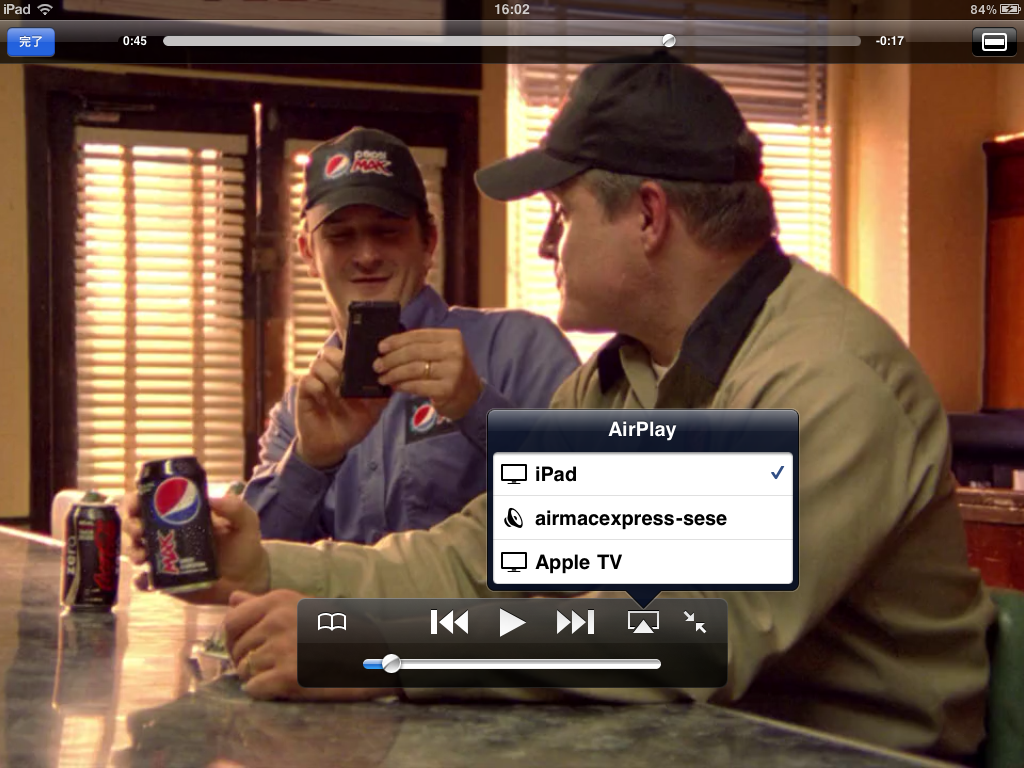
Task: Exit fullscreen with the shrink arrows icon
Action: [695, 622]
